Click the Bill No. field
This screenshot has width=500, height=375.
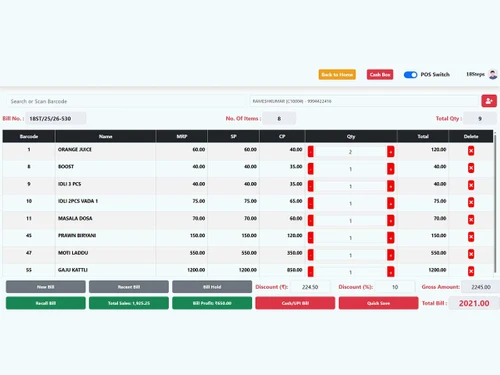point(56,118)
